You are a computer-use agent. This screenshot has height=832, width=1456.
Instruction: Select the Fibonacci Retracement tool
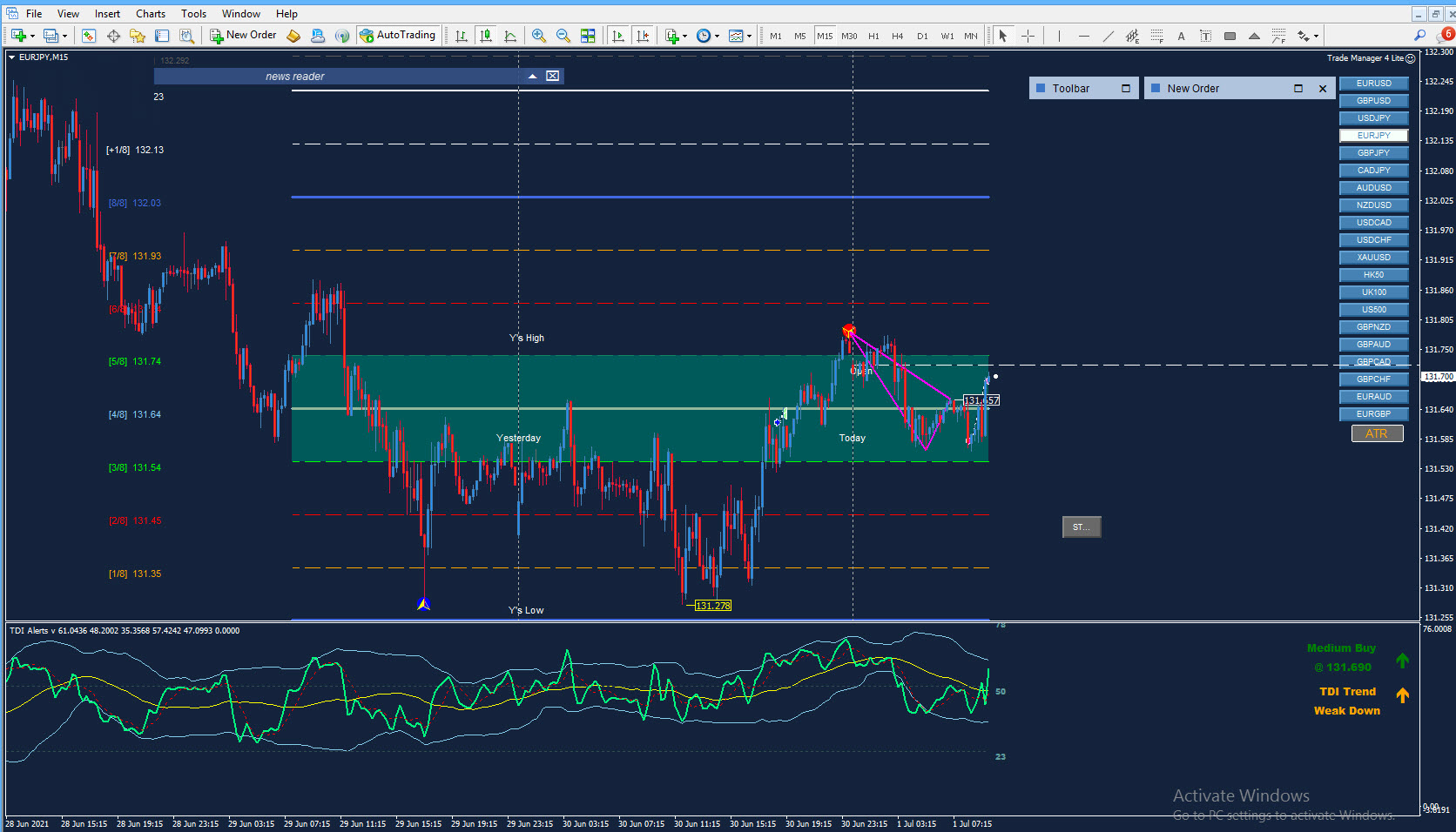pyautogui.click(x=1156, y=36)
